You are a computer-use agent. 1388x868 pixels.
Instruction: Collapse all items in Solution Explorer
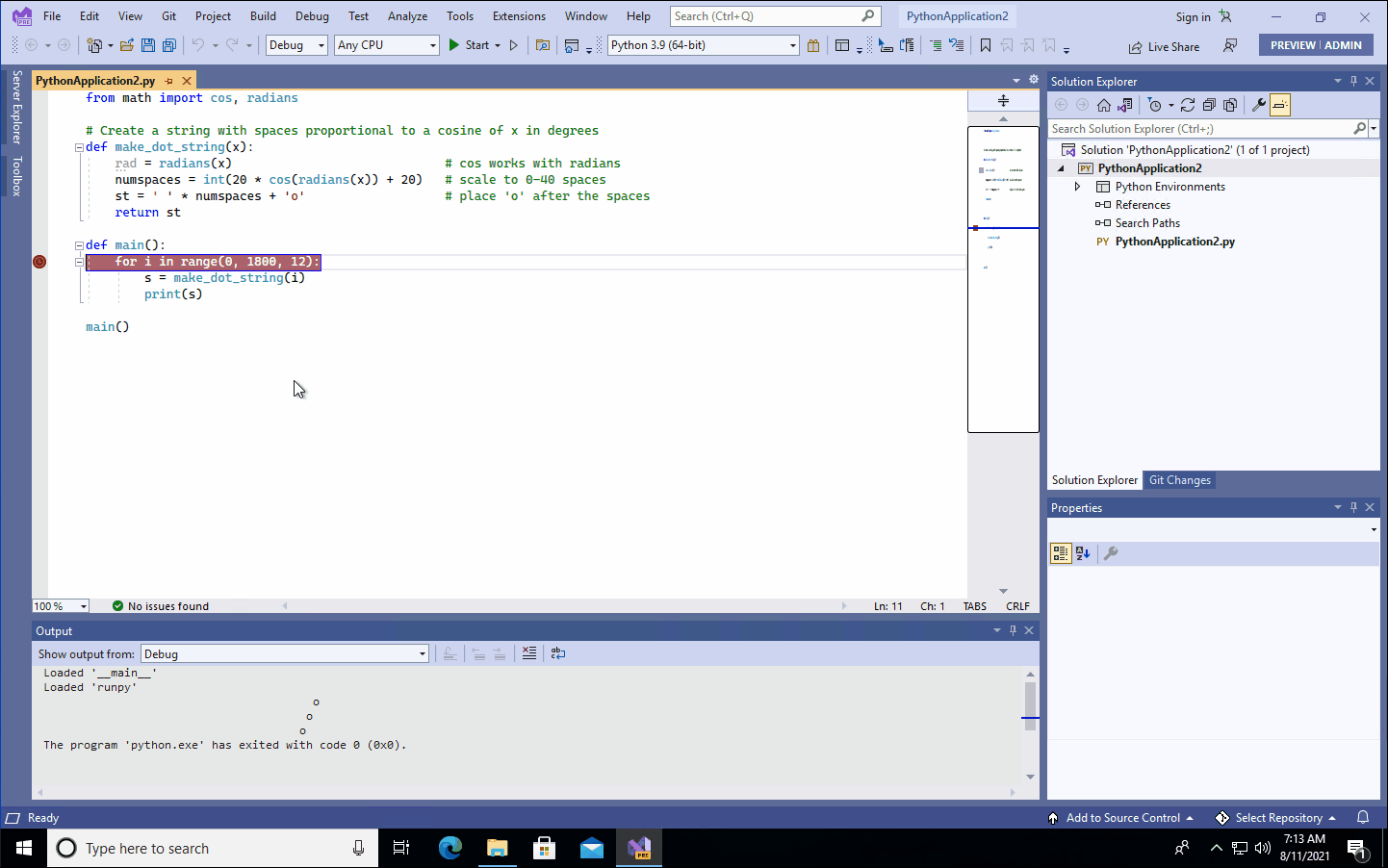[x=1209, y=105]
